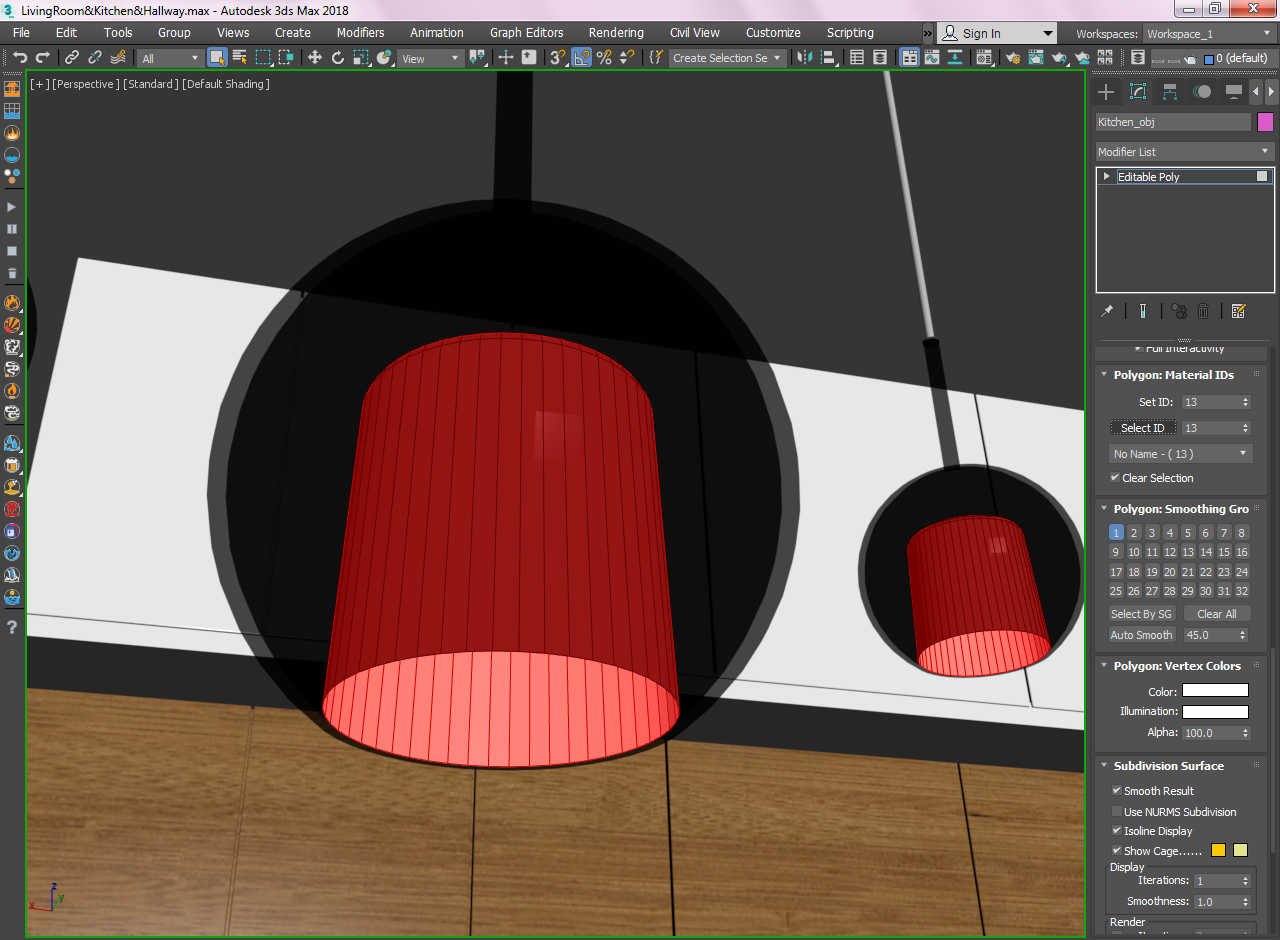Open the Render Setup teapot icon
Viewport: 1280px width, 940px height.
(1013, 58)
